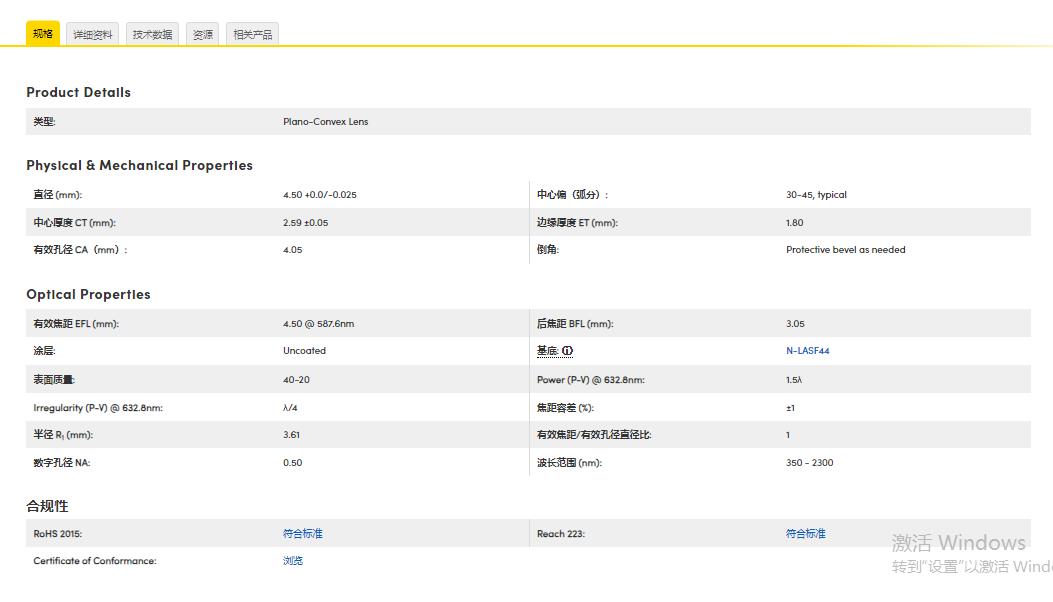
Task: Click the 基底 label with dotted underline
Action: [547, 351]
